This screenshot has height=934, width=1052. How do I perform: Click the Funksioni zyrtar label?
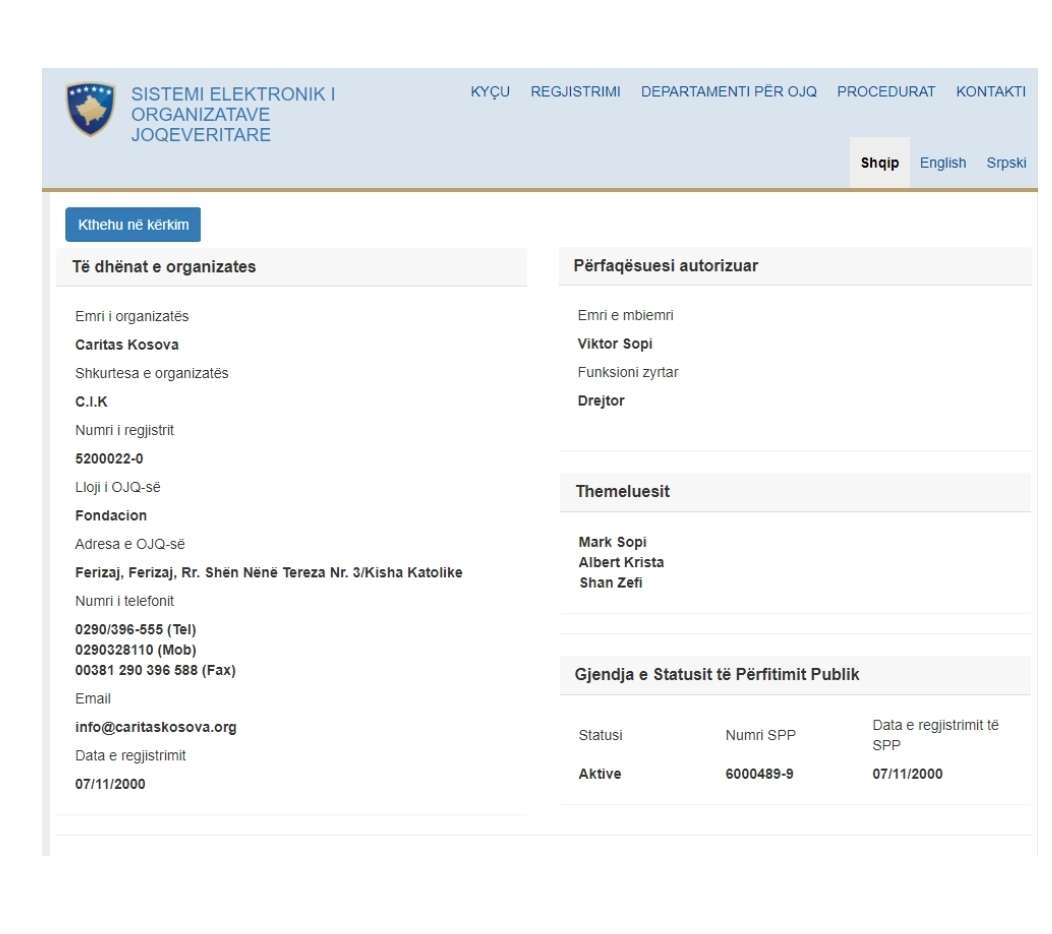tap(628, 372)
